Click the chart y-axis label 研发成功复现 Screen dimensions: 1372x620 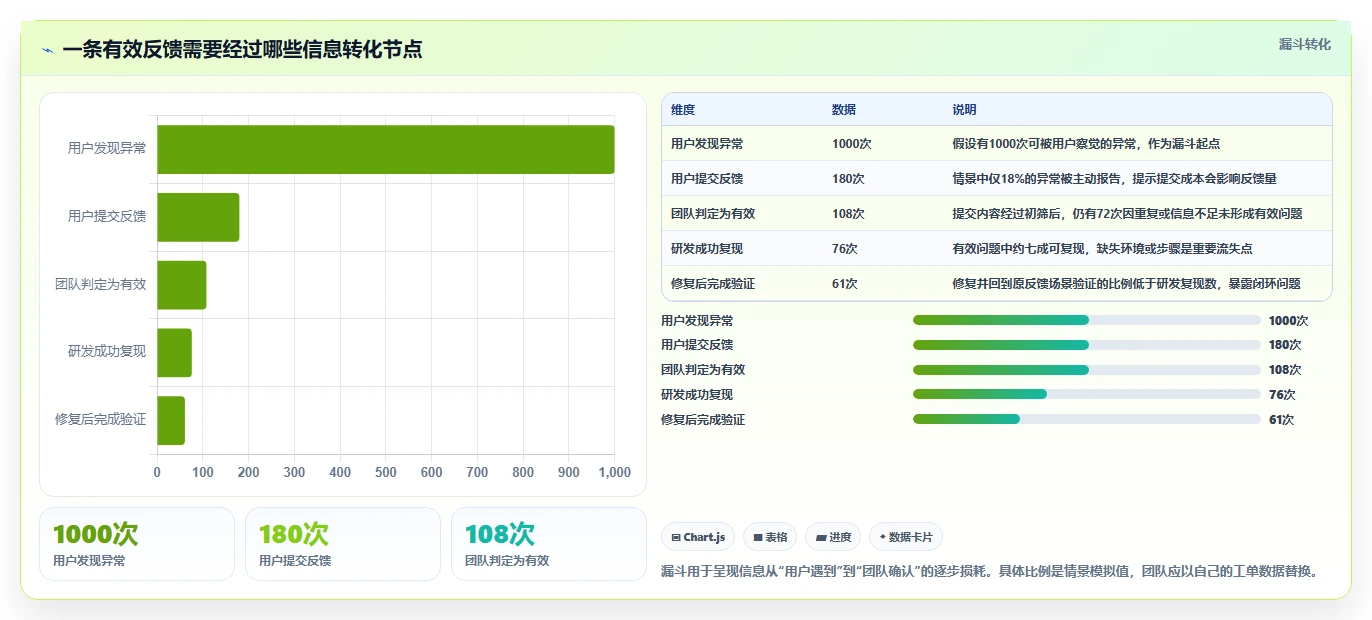click(107, 352)
